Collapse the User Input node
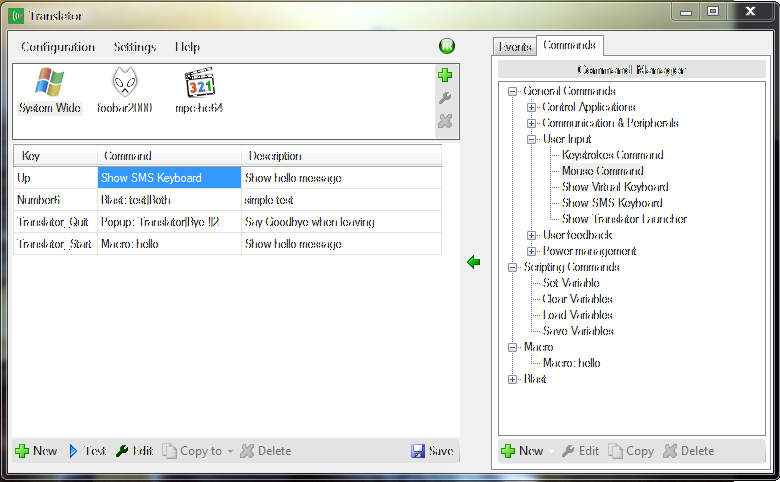Viewport: 780px width, 482px height. (531, 139)
